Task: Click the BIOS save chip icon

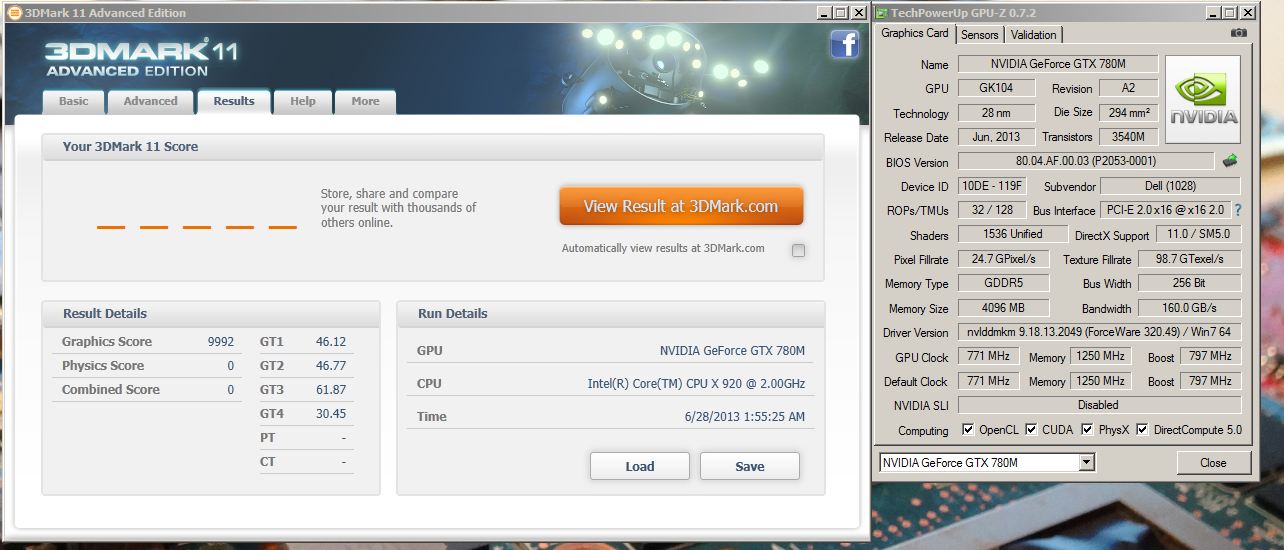Action: (x=1230, y=160)
